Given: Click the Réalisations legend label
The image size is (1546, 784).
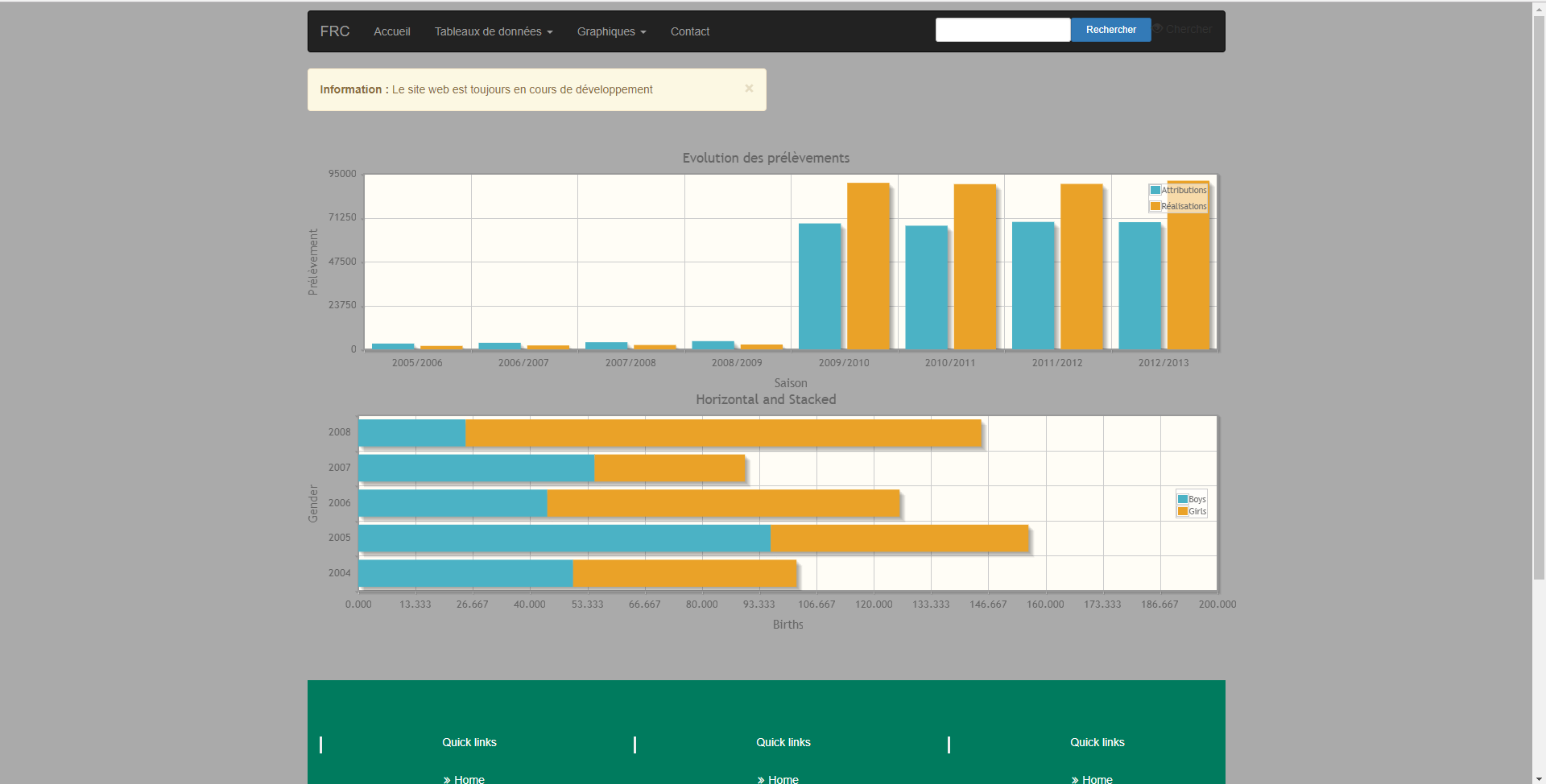Looking at the screenshot, I should tap(1184, 206).
